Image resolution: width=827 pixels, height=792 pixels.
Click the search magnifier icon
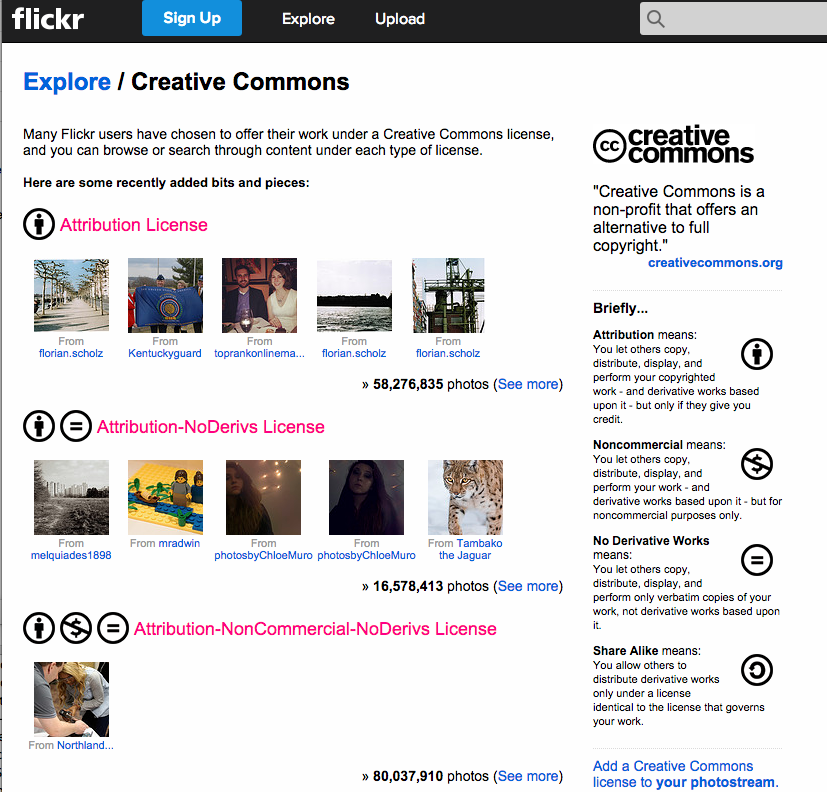pos(655,19)
